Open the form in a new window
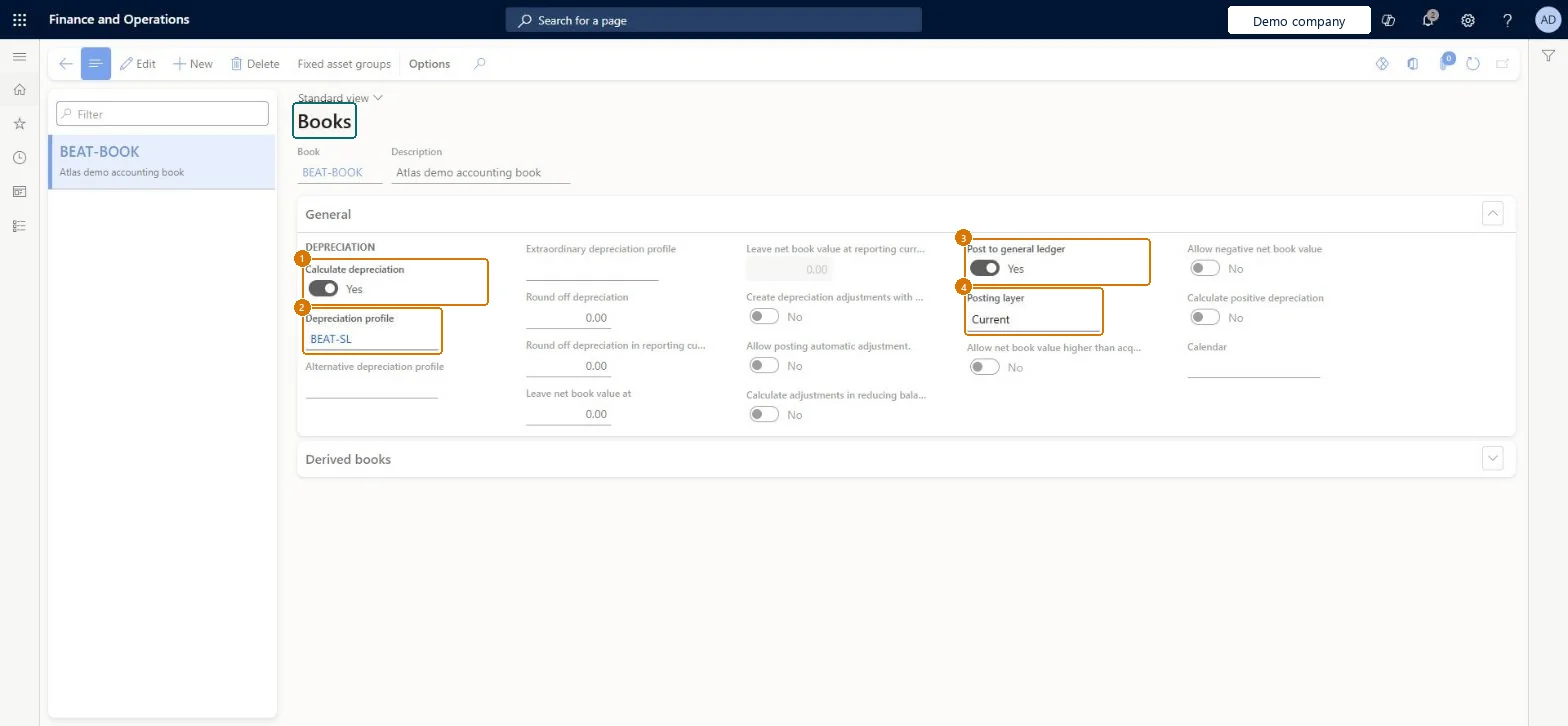Image resolution: width=1568 pixels, height=726 pixels. tap(1502, 64)
